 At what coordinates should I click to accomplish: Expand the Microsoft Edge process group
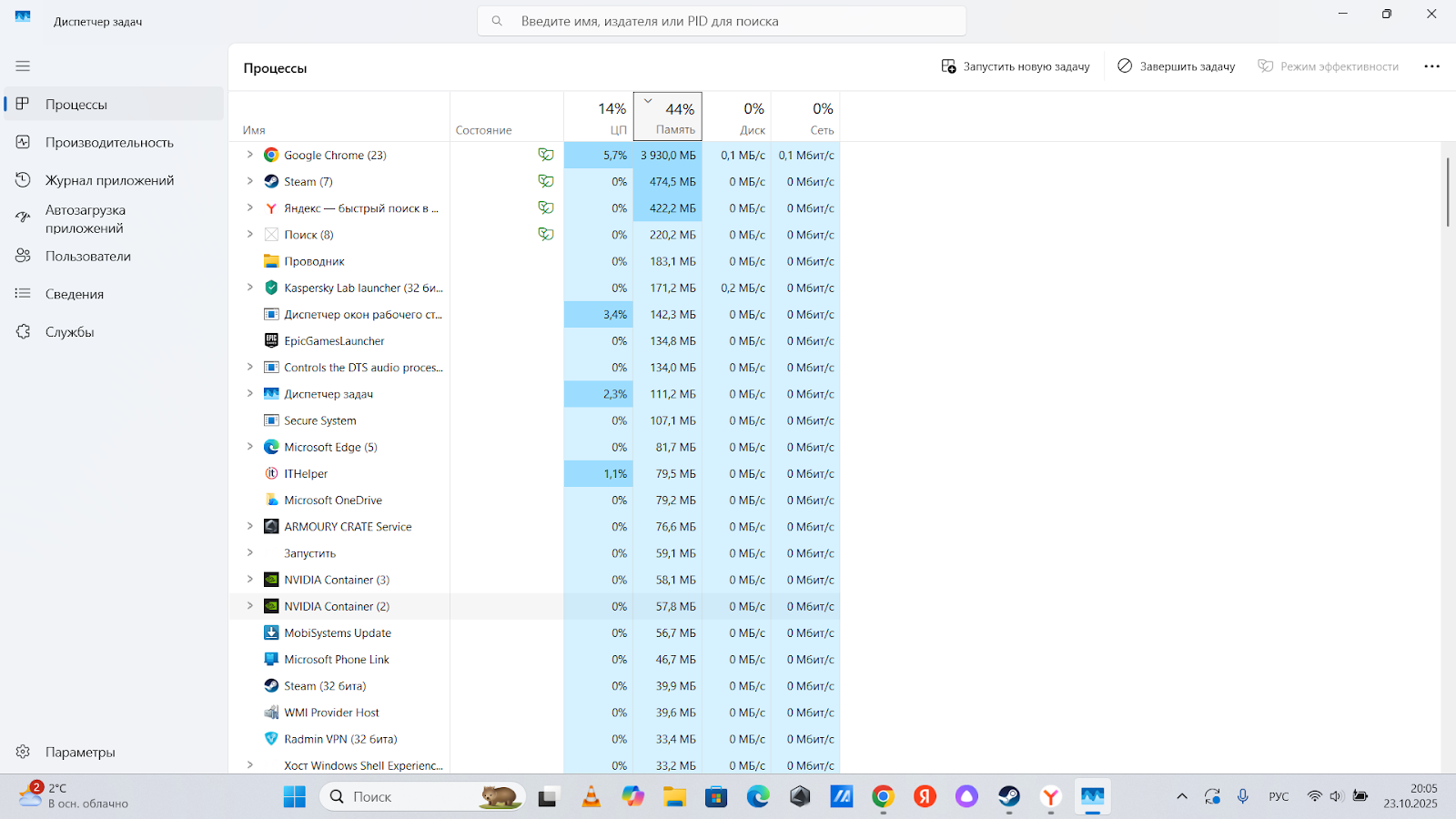click(x=250, y=447)
